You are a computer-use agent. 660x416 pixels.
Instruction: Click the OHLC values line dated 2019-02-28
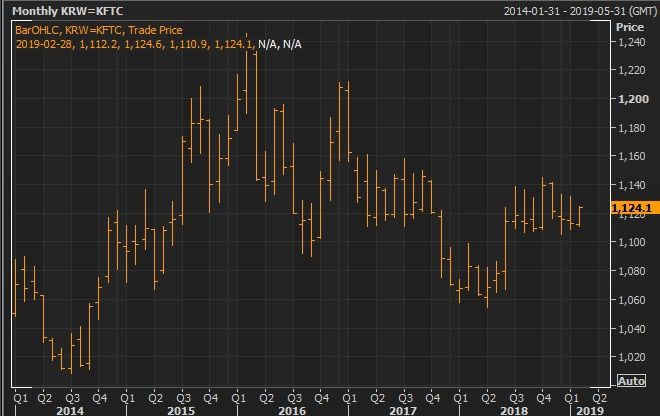(x=158, y=44)
